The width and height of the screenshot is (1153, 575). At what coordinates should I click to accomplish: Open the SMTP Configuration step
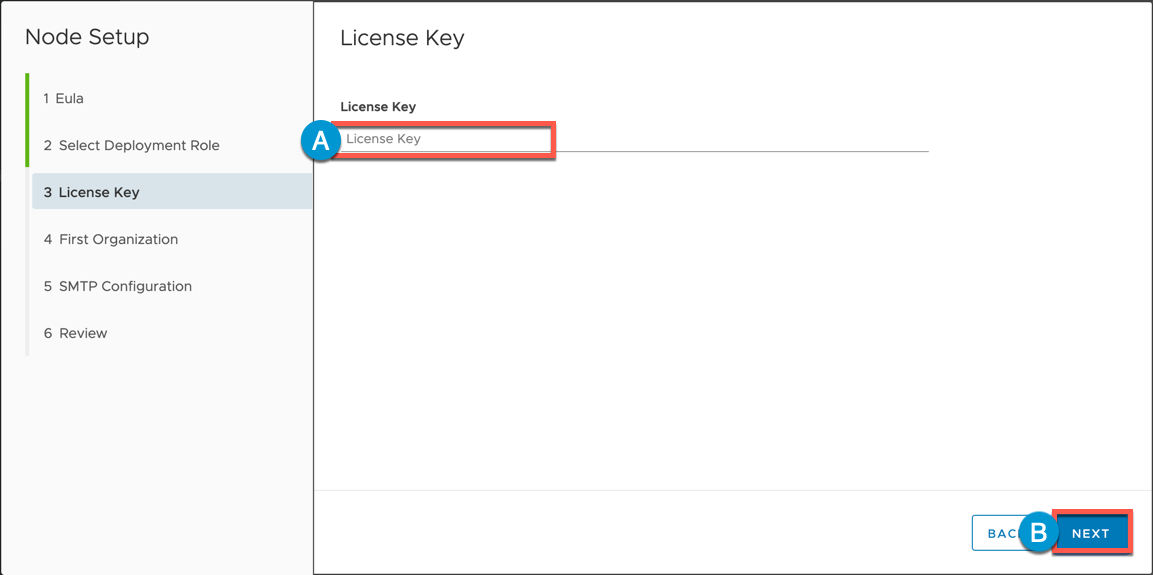118,287
